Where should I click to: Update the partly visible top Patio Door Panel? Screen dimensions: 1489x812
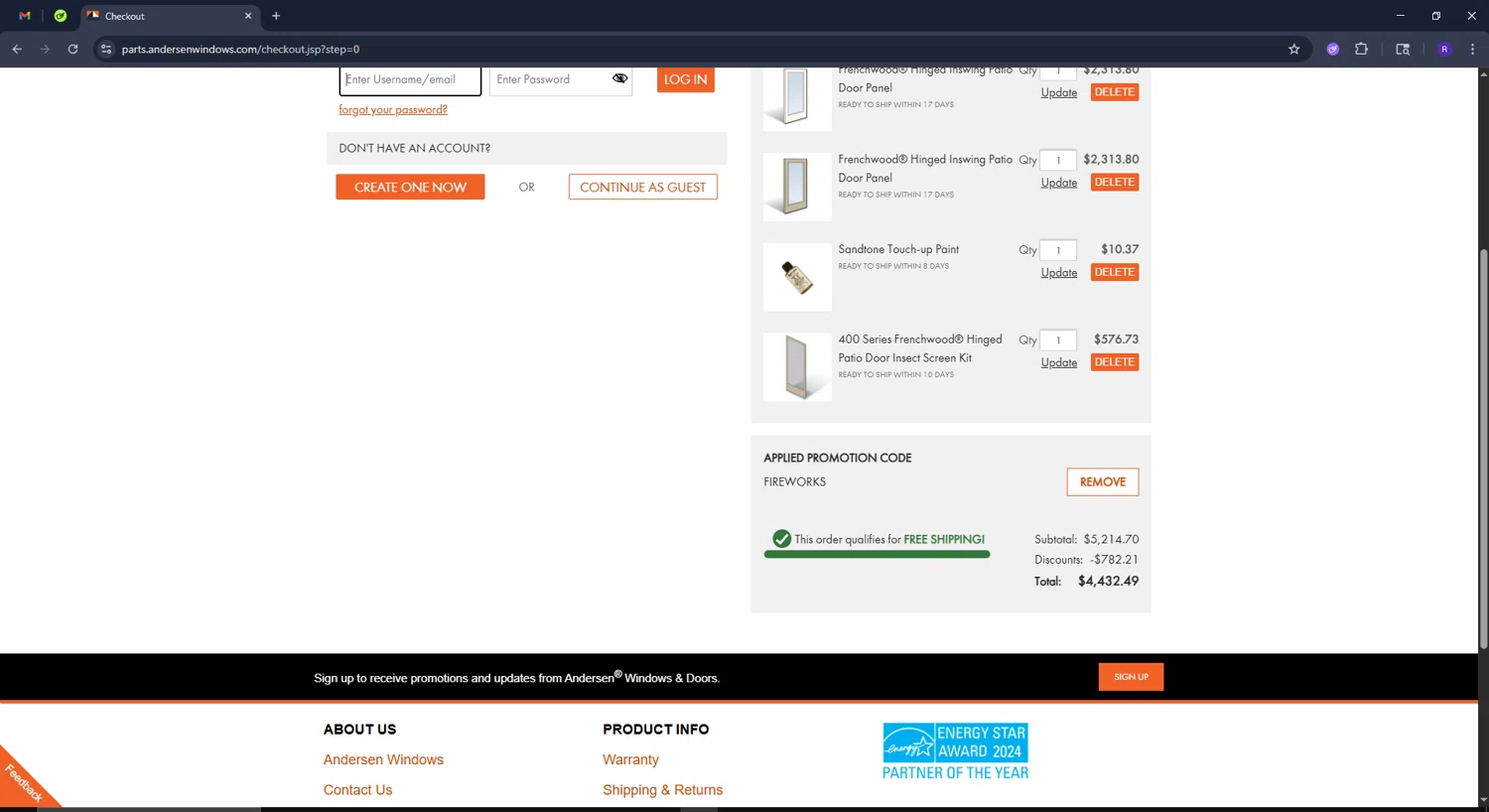(1059, 92)
